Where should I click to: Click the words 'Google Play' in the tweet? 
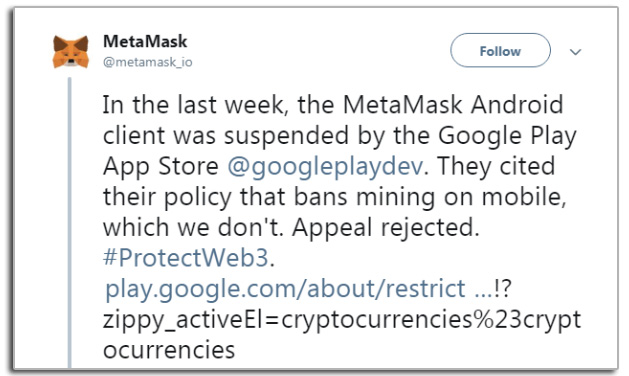507,136
